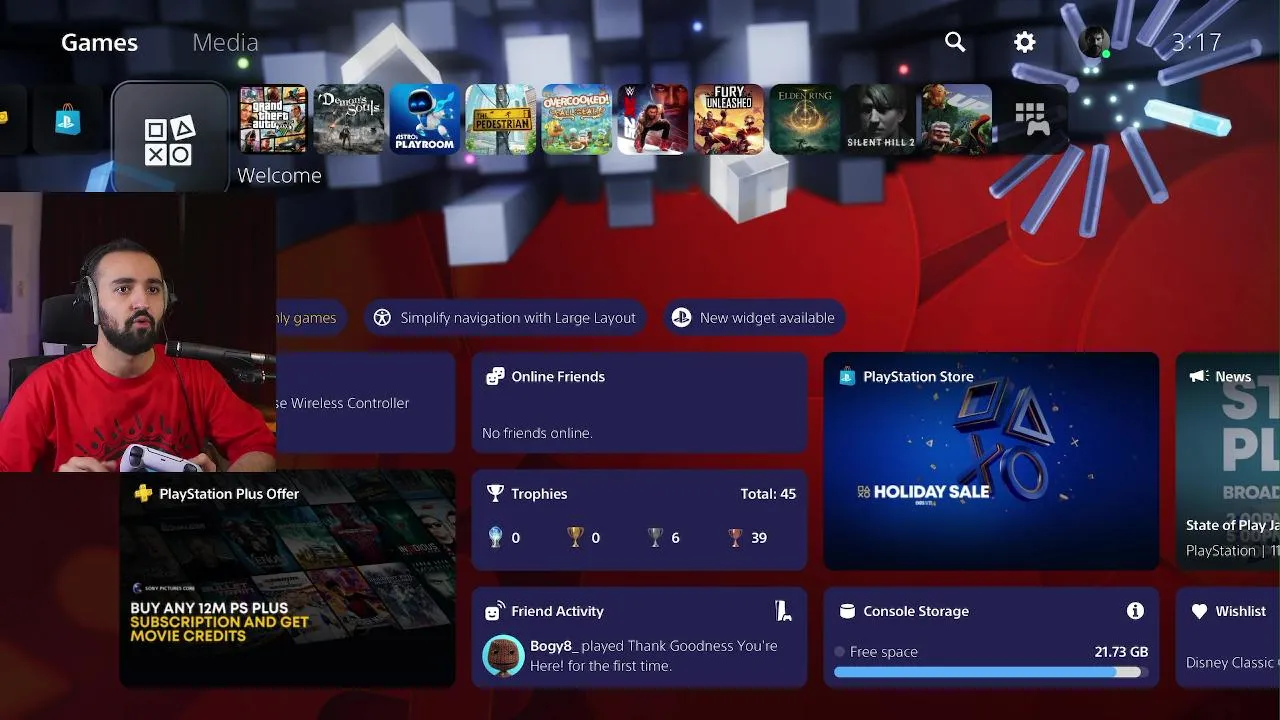This screenshot has width=1280, height=720.
Task: Open the user profile avatar
Action: coord(1094,42)
